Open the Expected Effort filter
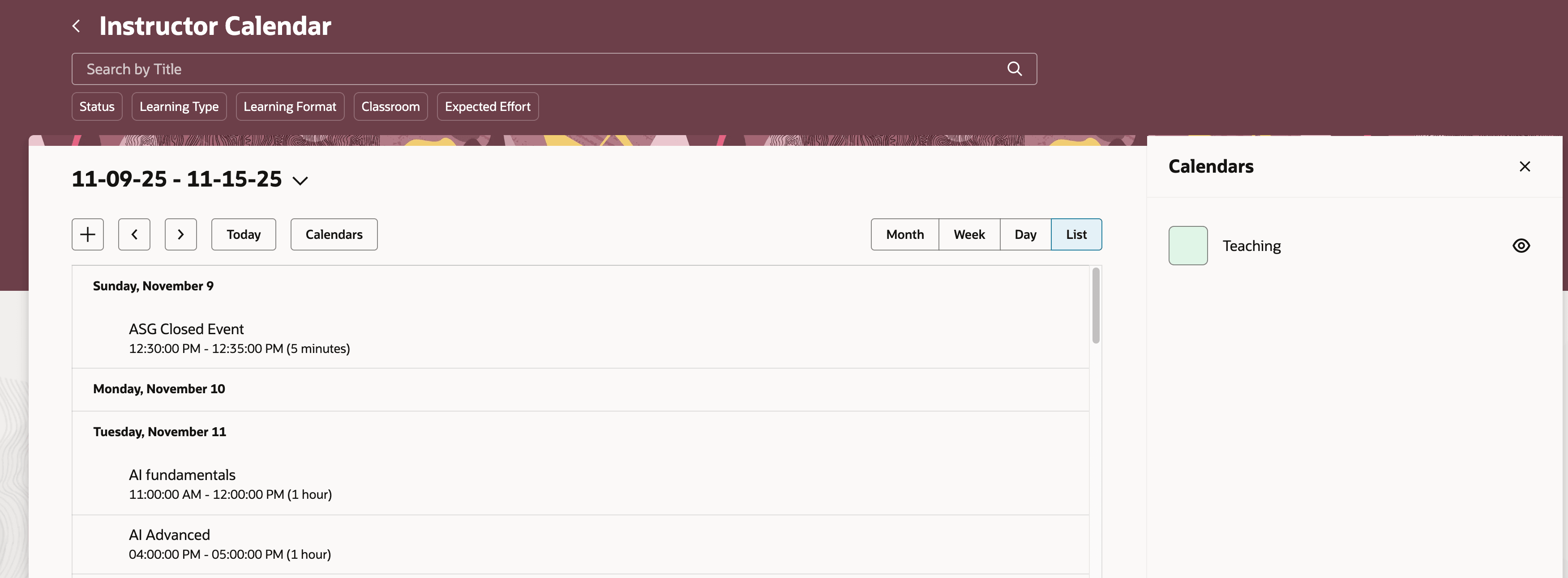1568x578 pixels. pos(487,106)
